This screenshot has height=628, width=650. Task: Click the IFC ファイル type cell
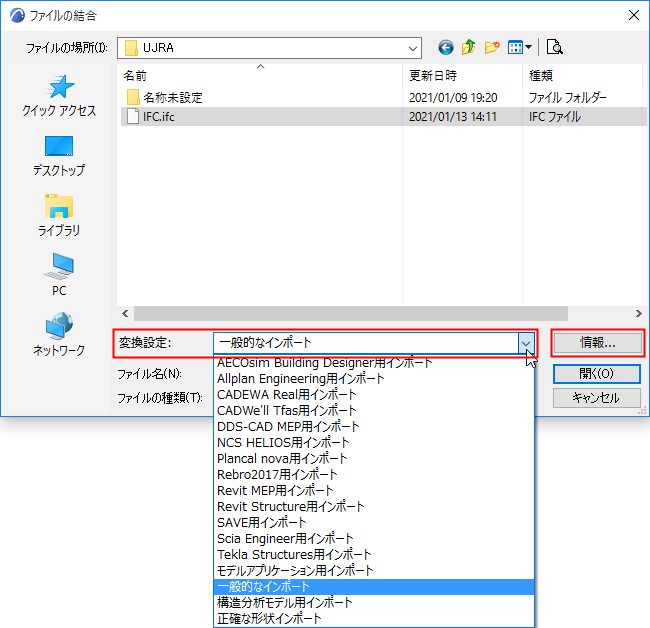(x=555, y=116)
